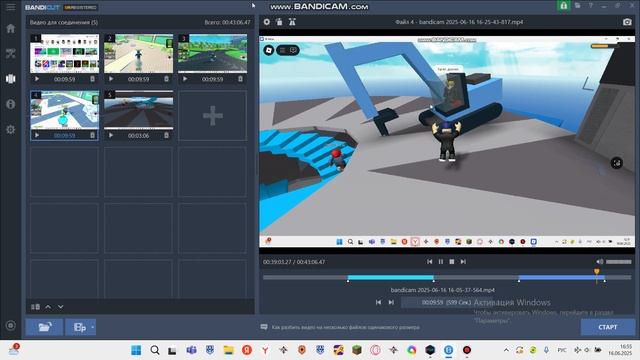Viewport: 640px width, 360px height.
Task: Stop the video playback
Action: coord(452,262)
